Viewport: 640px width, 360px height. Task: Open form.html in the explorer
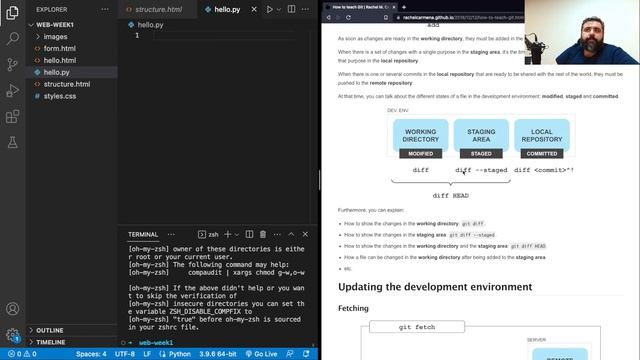tap(60, 49)
